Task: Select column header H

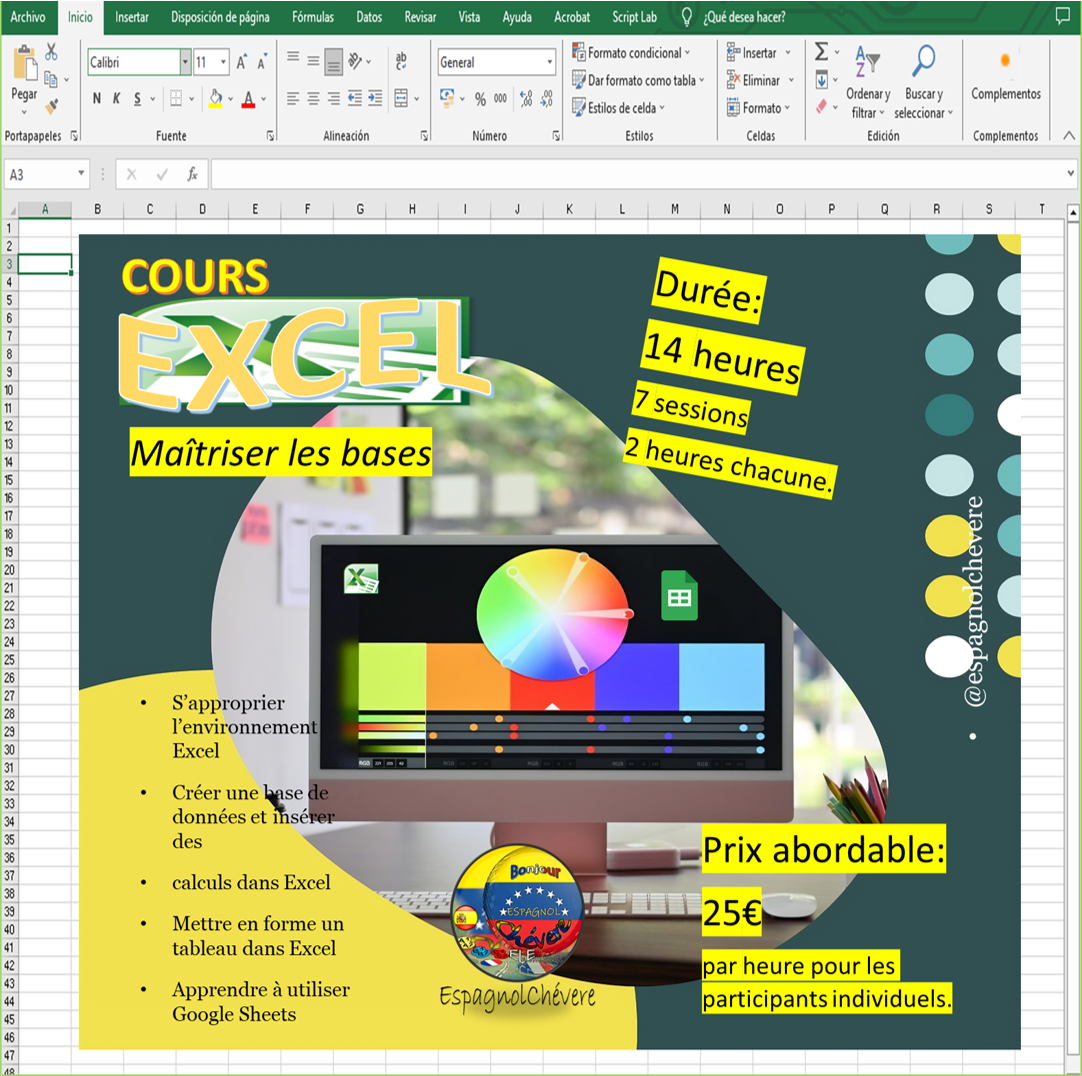Action: (412, 209)
